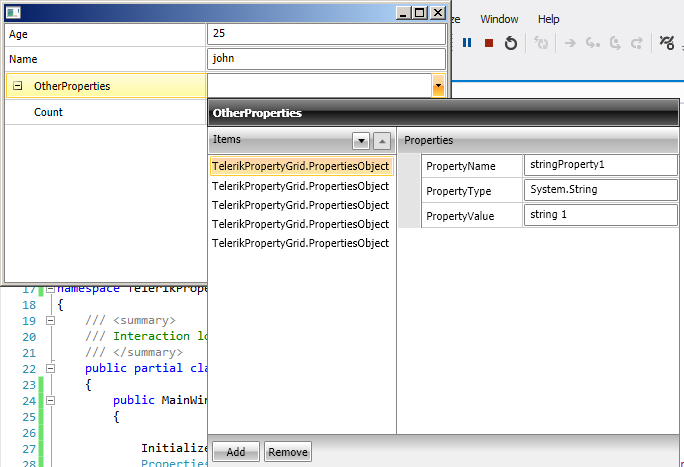The height and width of the screenshot is (467, 684).
Task: Click the Step Into debug icon
Action: point(593,43)
